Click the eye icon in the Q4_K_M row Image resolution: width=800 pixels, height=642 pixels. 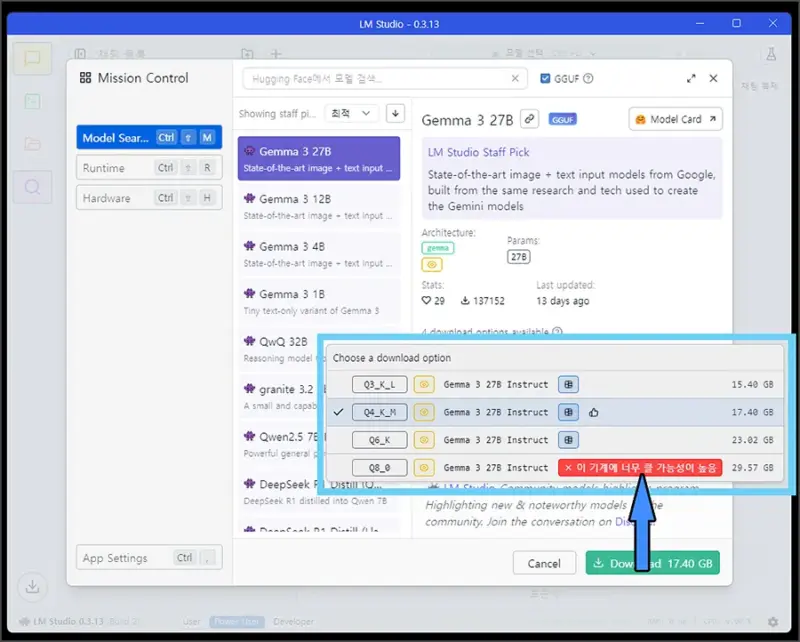(x=424, y=412)
